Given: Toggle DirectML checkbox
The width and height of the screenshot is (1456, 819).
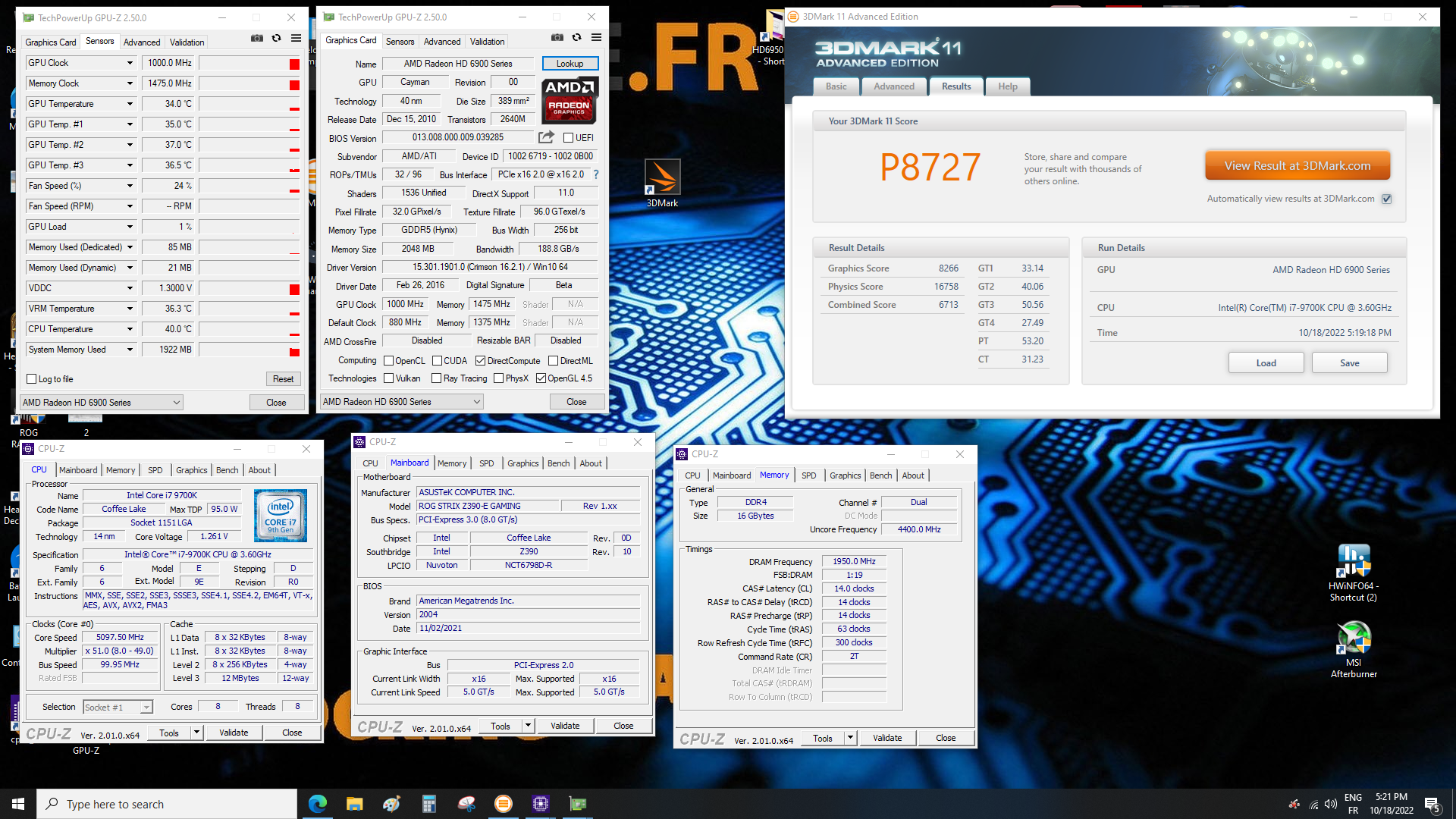Looking at the screenshot, I should tap(553, 361).
